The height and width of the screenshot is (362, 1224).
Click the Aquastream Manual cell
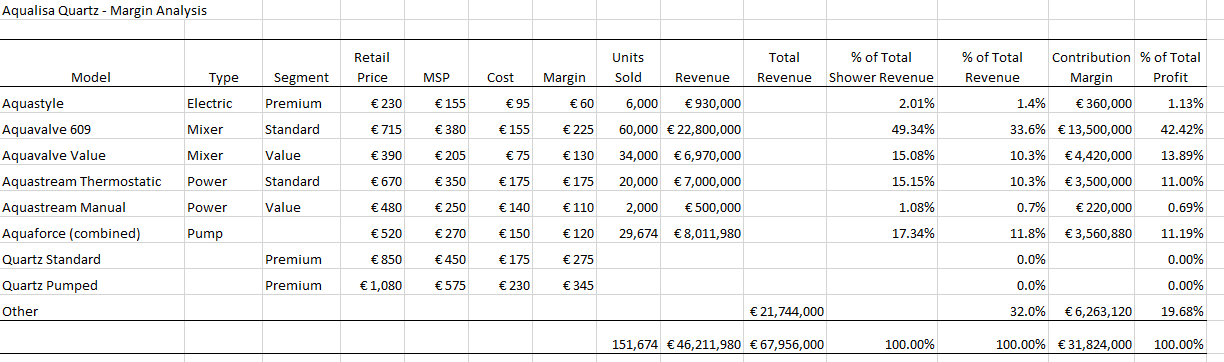65,207
